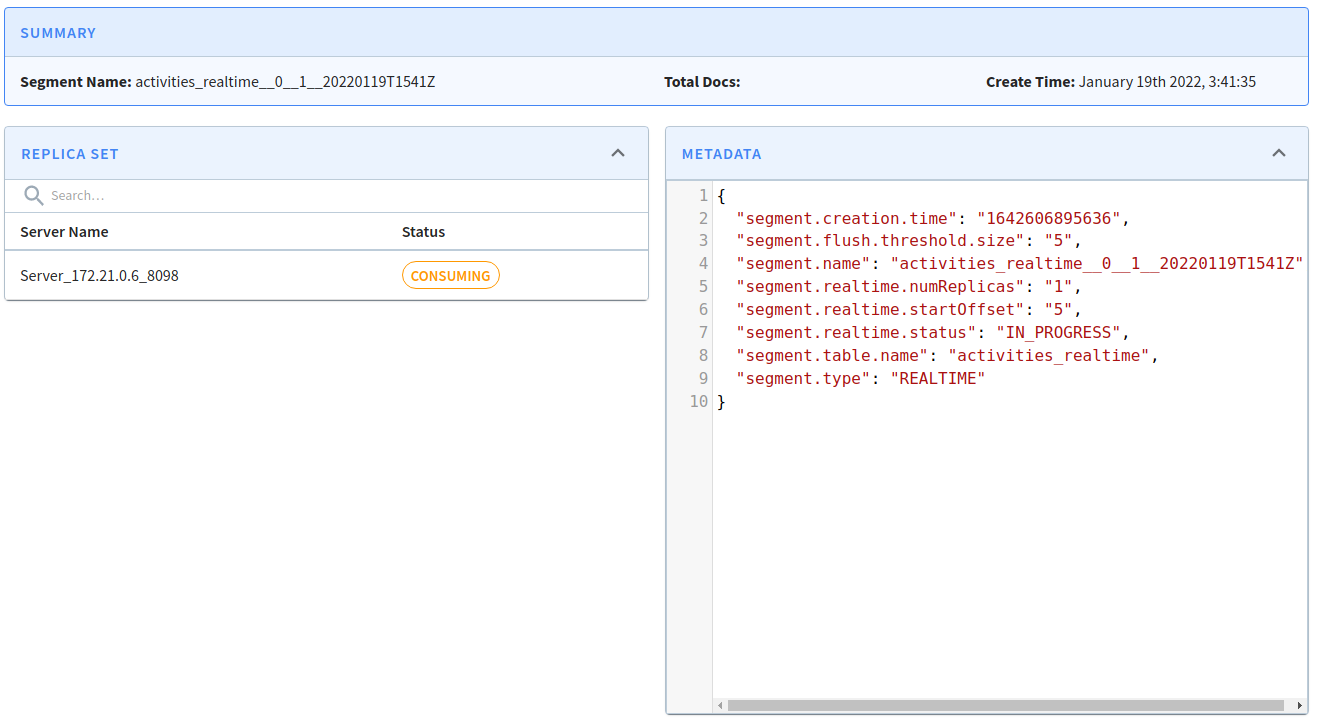
Task: Click the right scroll arrow of the Metadata scrollbar
Action: (x=1298, y=705)
